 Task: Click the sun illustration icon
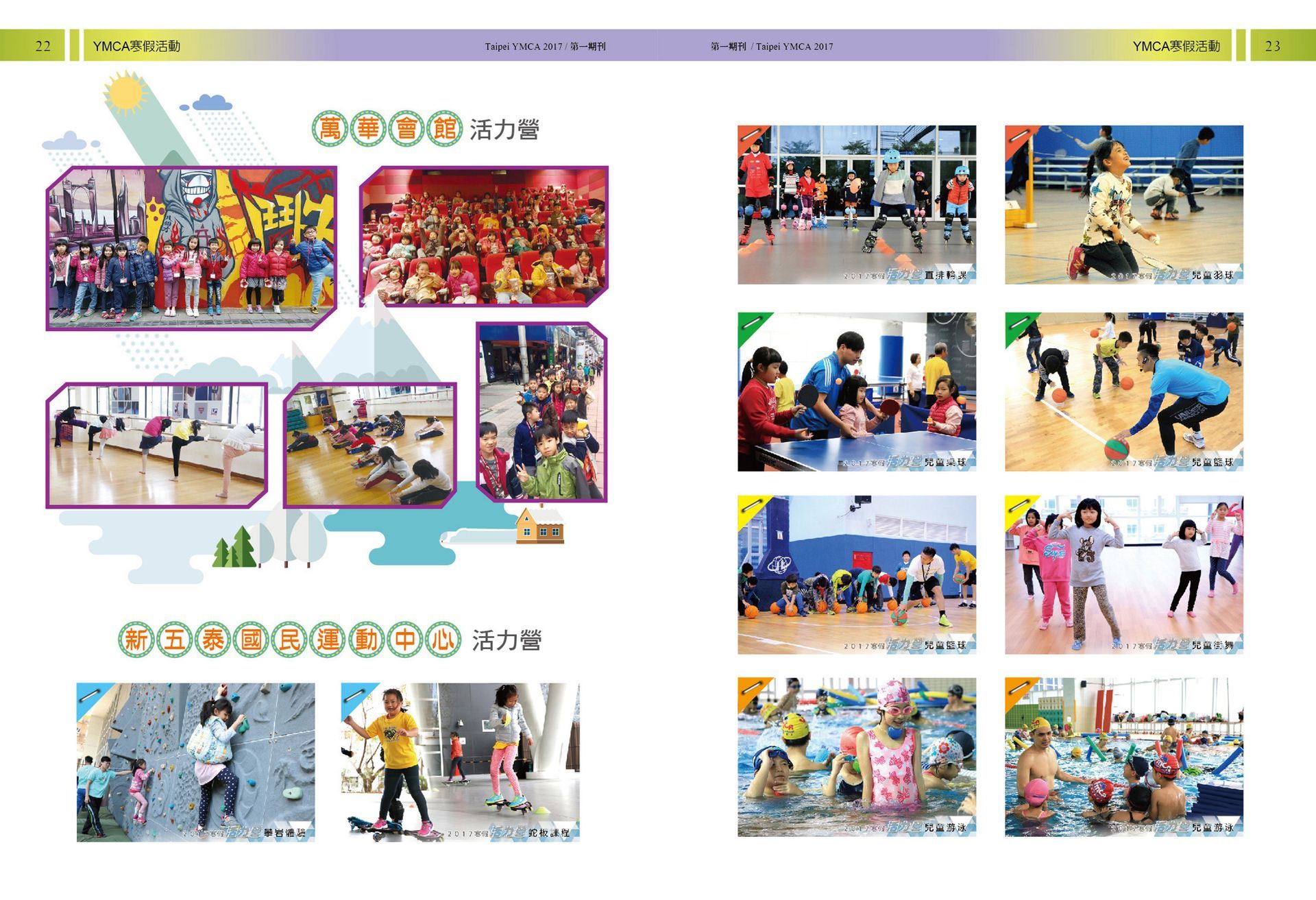coord(125,93)
